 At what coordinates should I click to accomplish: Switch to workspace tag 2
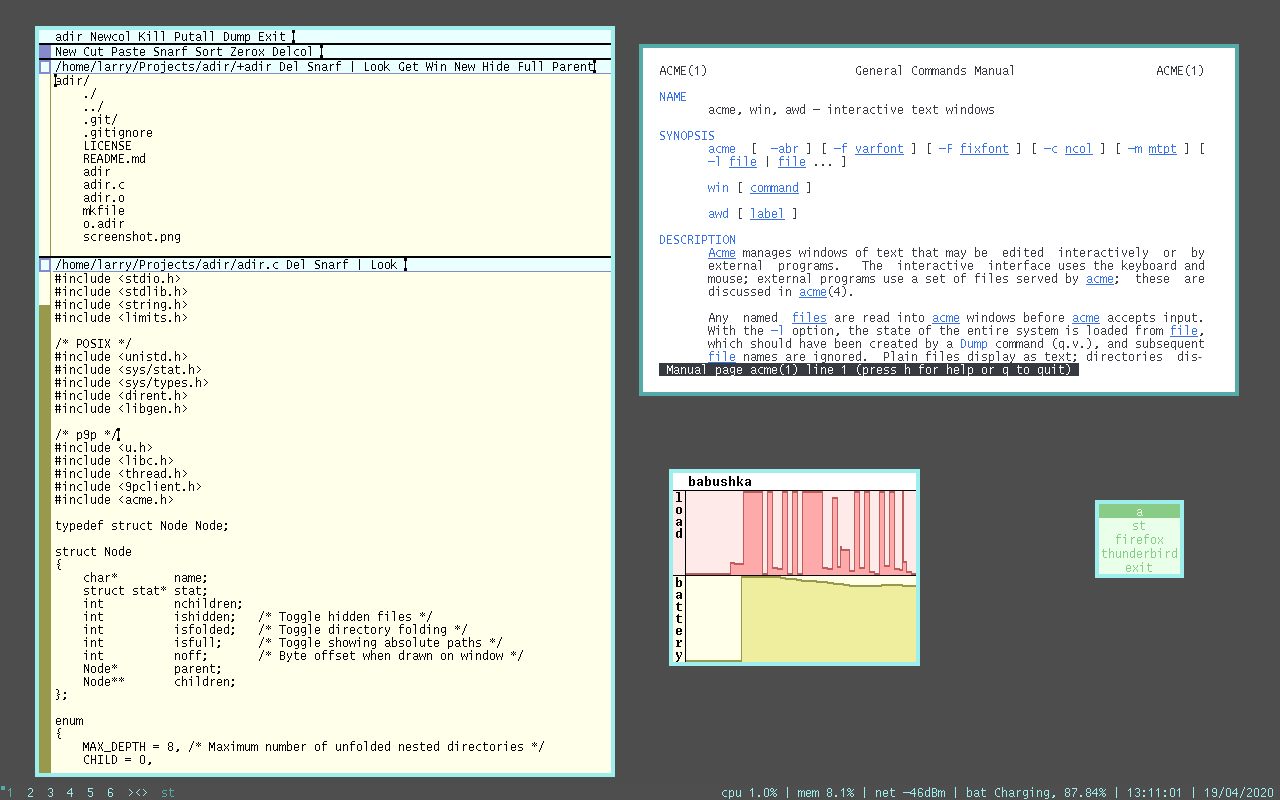click(x=30, y=793)
